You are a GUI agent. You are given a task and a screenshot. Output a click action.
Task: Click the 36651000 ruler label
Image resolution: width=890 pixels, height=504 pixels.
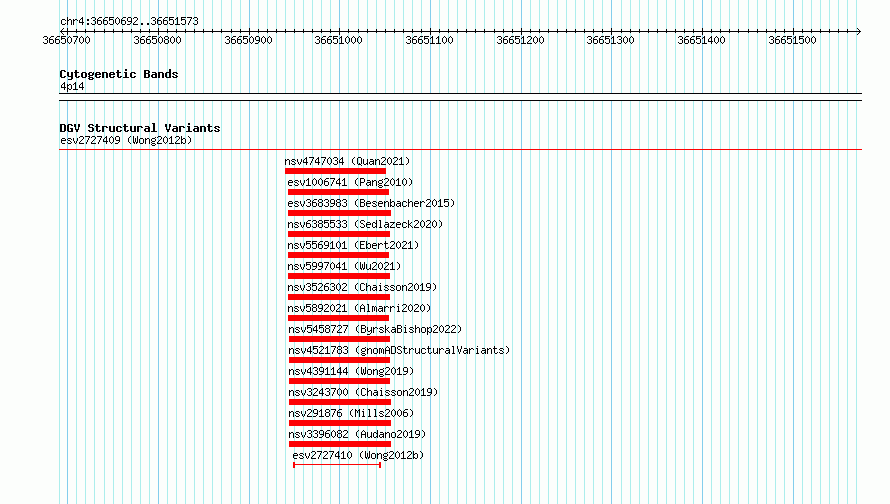tap(338, 40)
